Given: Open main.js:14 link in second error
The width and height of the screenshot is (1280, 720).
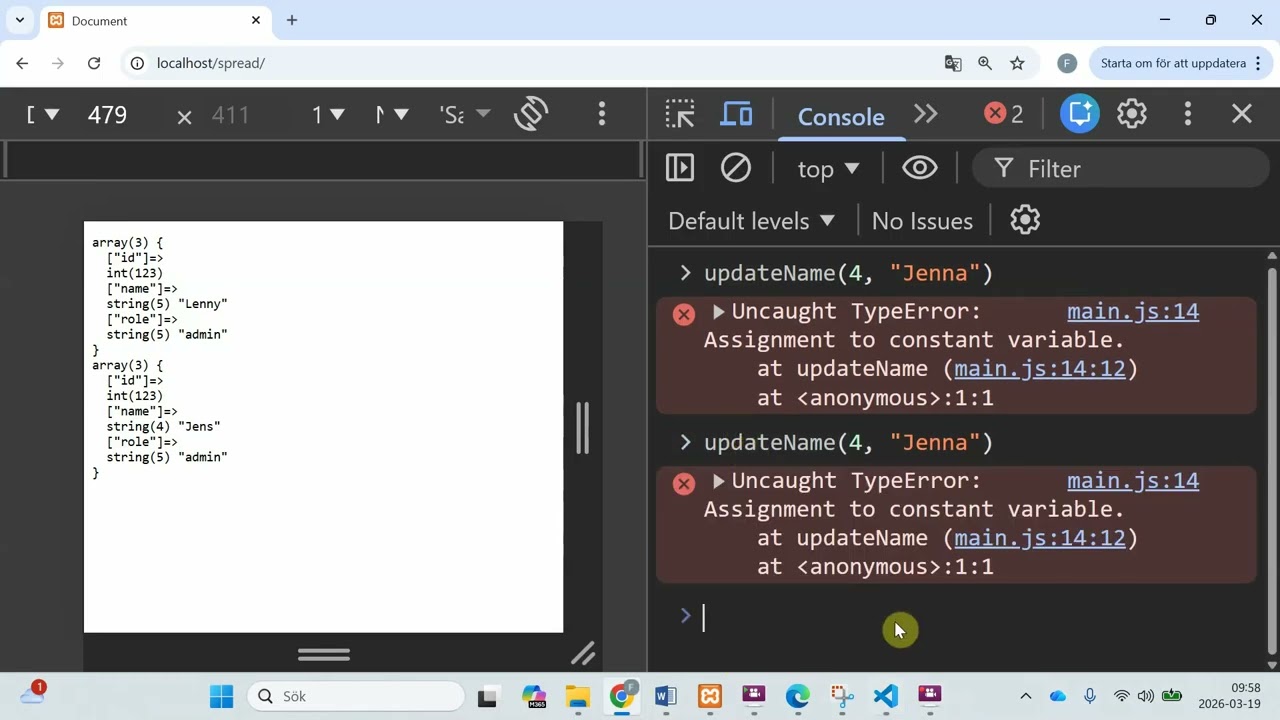Looking at the screenshot, I should click(1133, 481).
